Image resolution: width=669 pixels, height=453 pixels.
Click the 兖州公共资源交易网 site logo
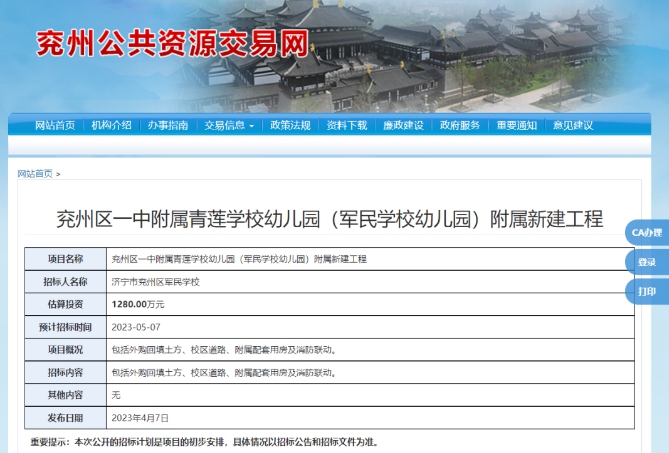[x=170, y=43]
